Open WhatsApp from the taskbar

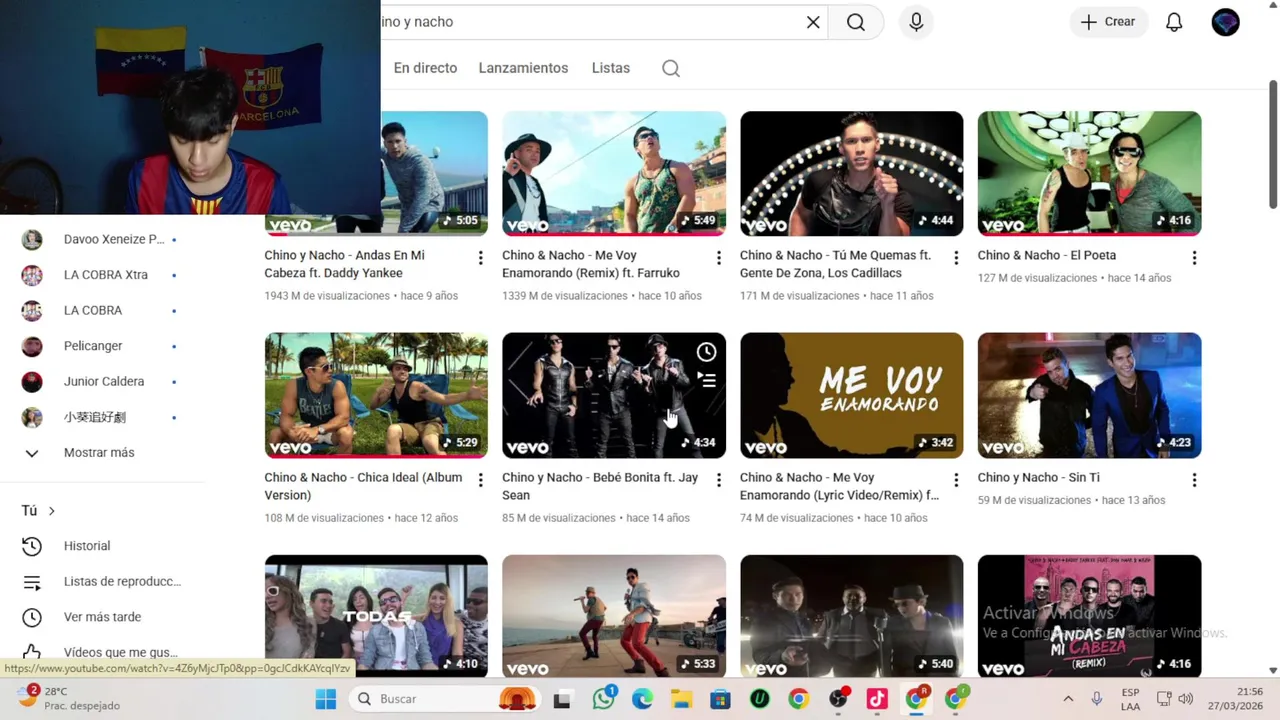604,699
